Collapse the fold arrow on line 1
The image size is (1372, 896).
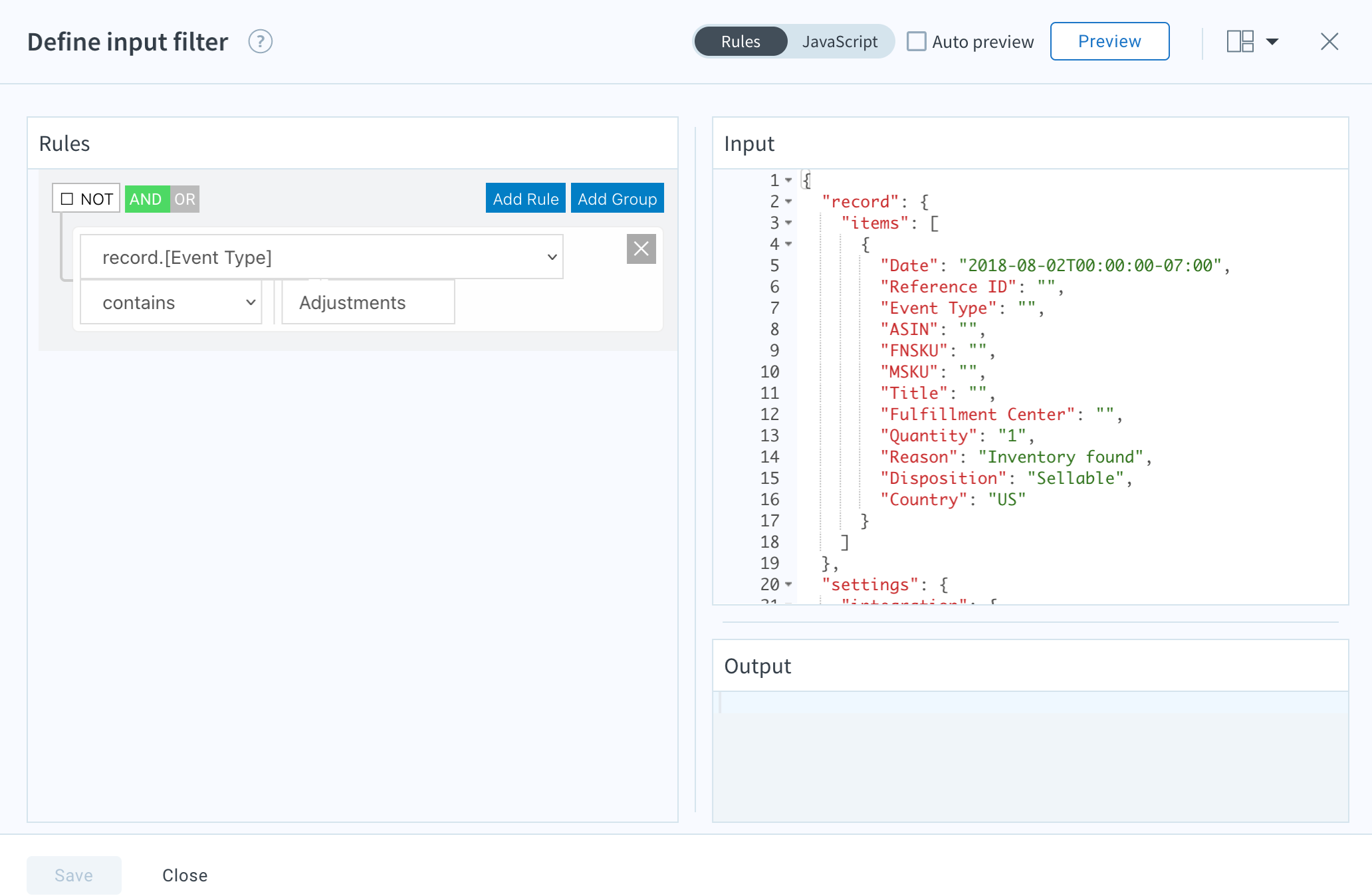click(x=788, y=180)
